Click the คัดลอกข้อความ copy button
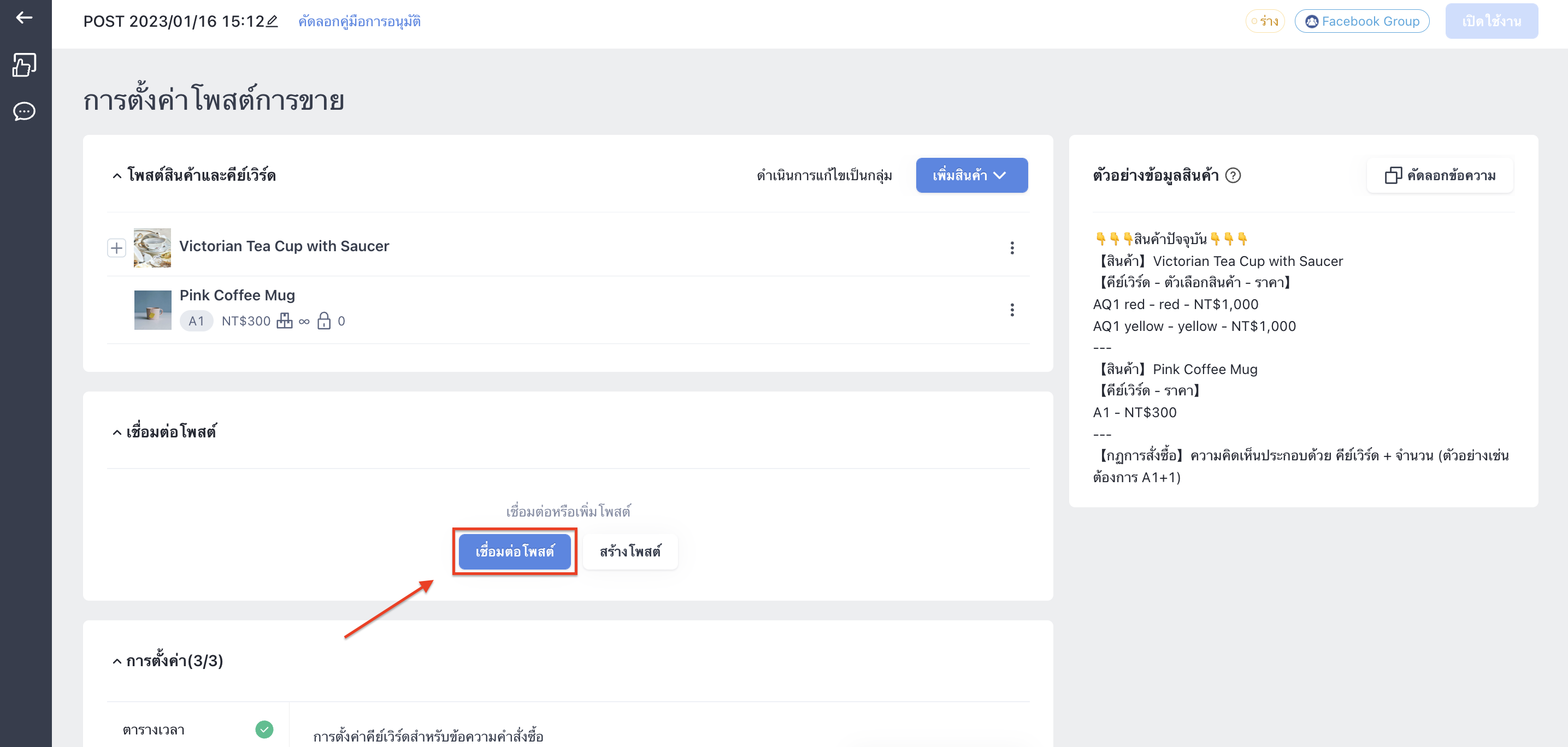This screenshot has width=1568, height=747. coord(1440,175)
